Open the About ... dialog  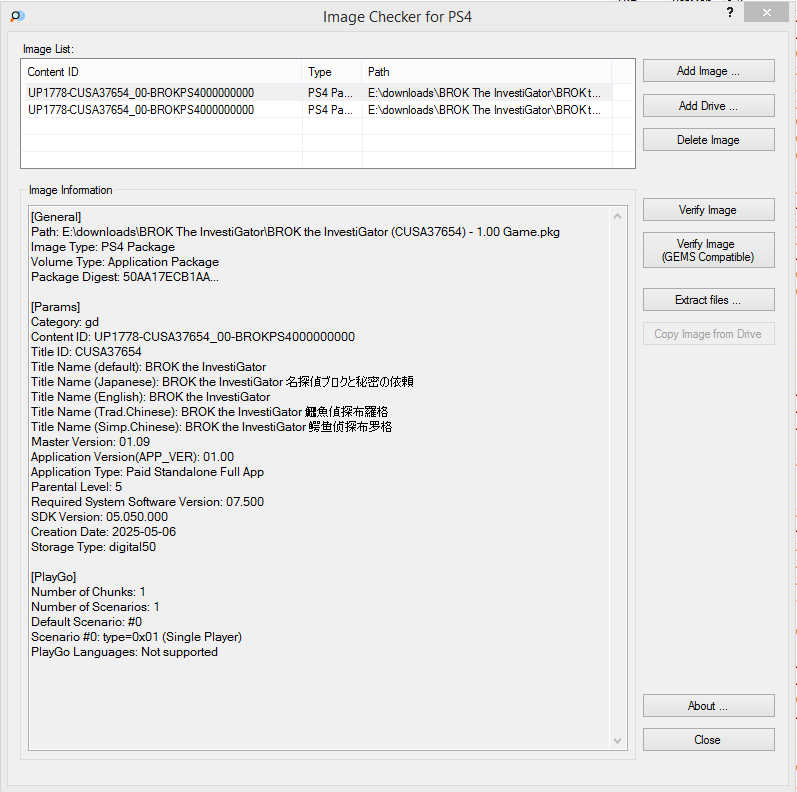point(709,706)
